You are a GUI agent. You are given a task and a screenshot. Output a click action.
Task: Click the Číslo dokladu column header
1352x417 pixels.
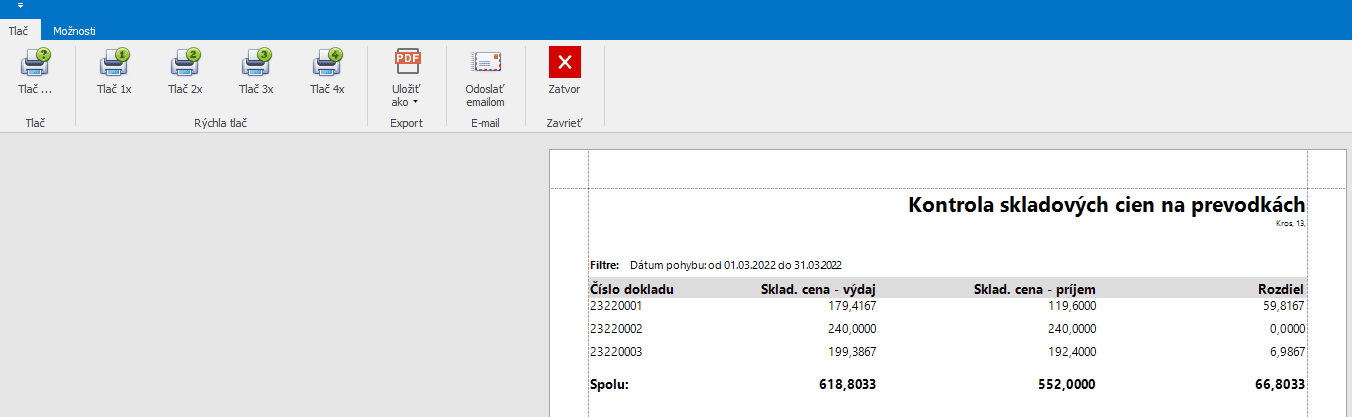click(633, 289)
